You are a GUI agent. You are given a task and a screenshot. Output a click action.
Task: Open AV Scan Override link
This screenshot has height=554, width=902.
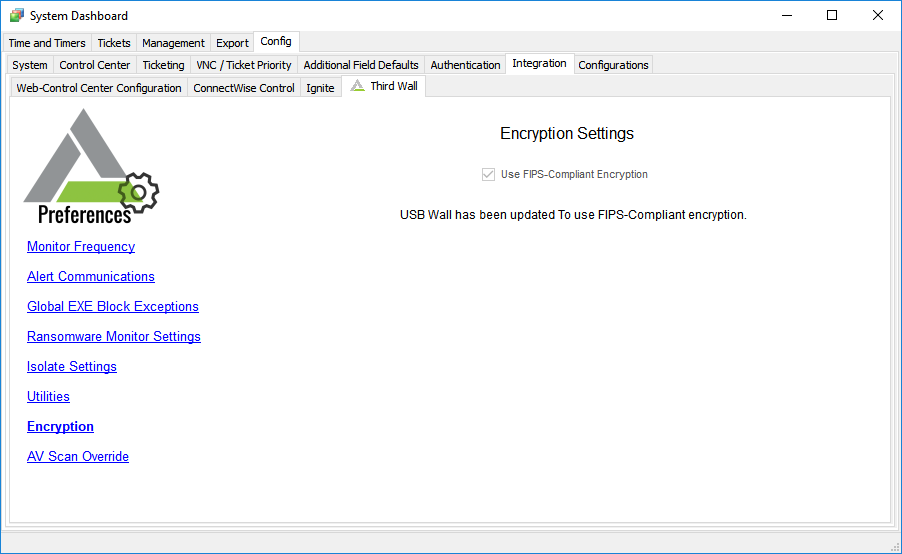coord(78,456)
